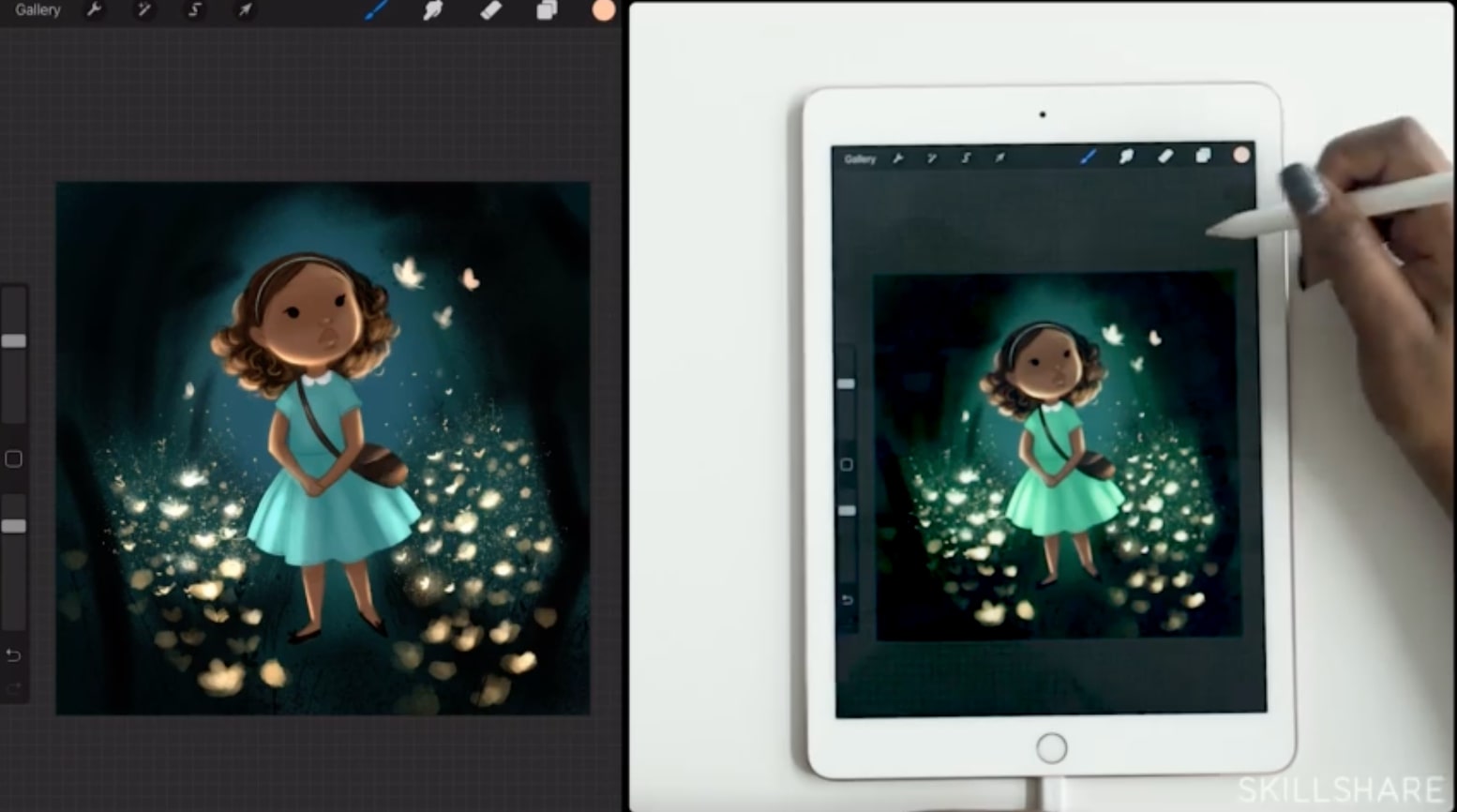1457x812 pixels.
Task: Tap the undo arrow below the sidebar
Action: [12, 656]
